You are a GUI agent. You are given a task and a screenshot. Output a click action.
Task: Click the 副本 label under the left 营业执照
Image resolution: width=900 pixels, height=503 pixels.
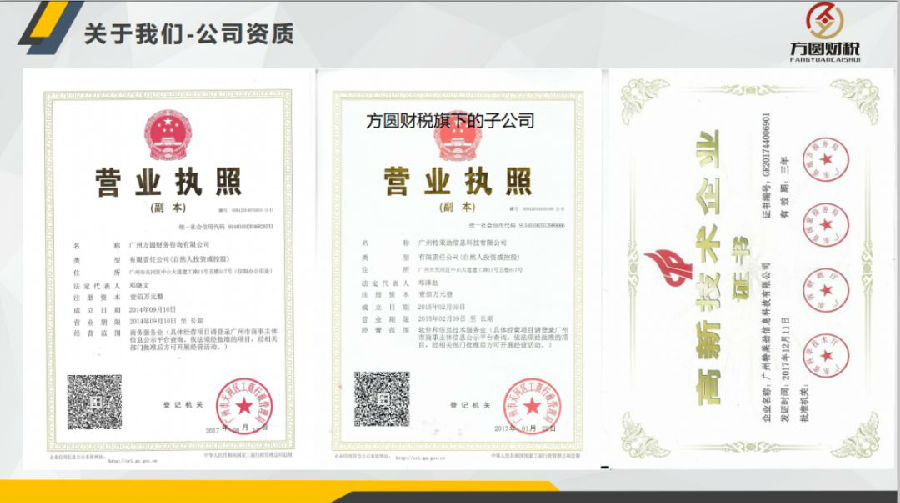(x=163, y=209)
